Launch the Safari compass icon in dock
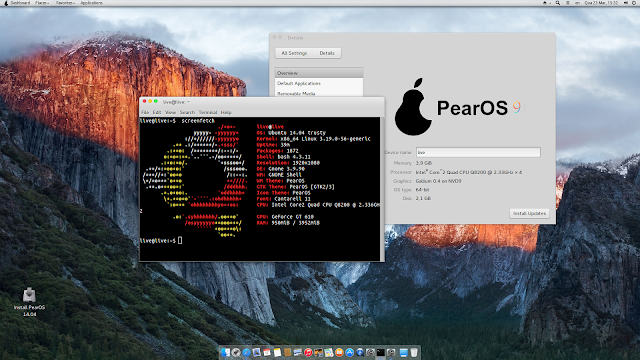 (247, 353)
